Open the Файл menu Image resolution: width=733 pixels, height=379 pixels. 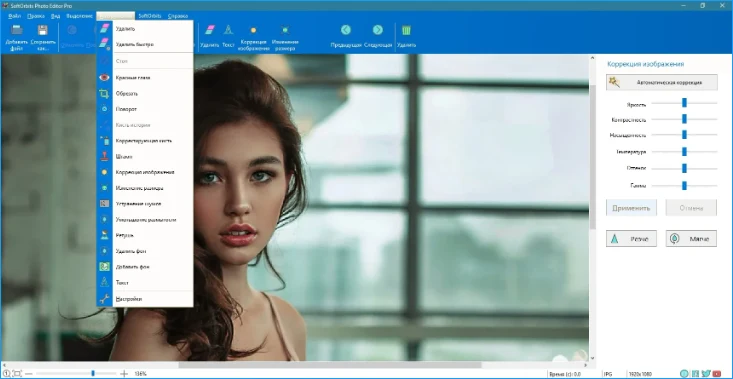point(15,16)
